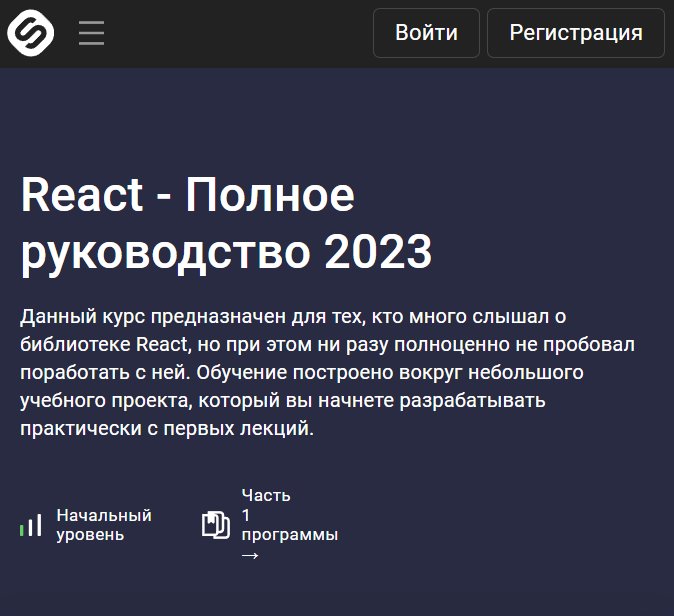The height and width of the screenshot is (616, 674).
Task: Click empty area of top navigation bar
Action: [240, 33]
